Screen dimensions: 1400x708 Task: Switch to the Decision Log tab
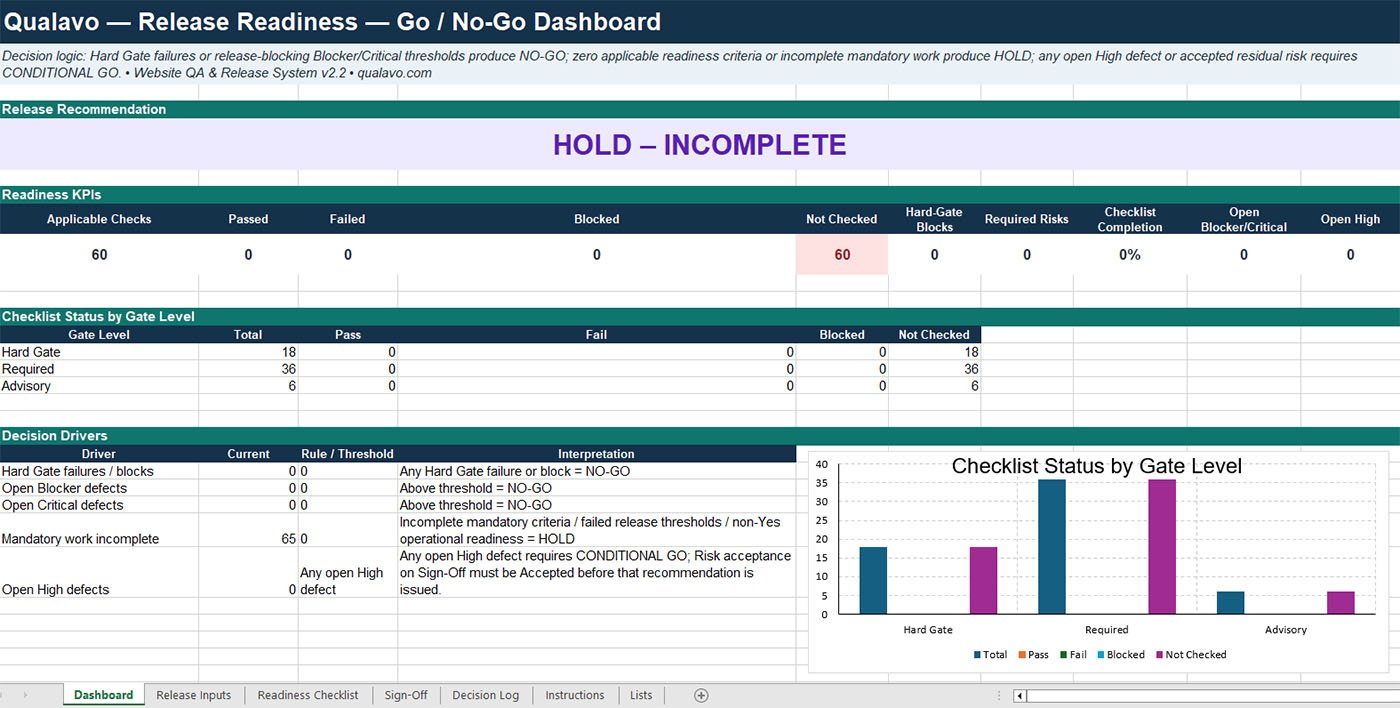(485, 695)
